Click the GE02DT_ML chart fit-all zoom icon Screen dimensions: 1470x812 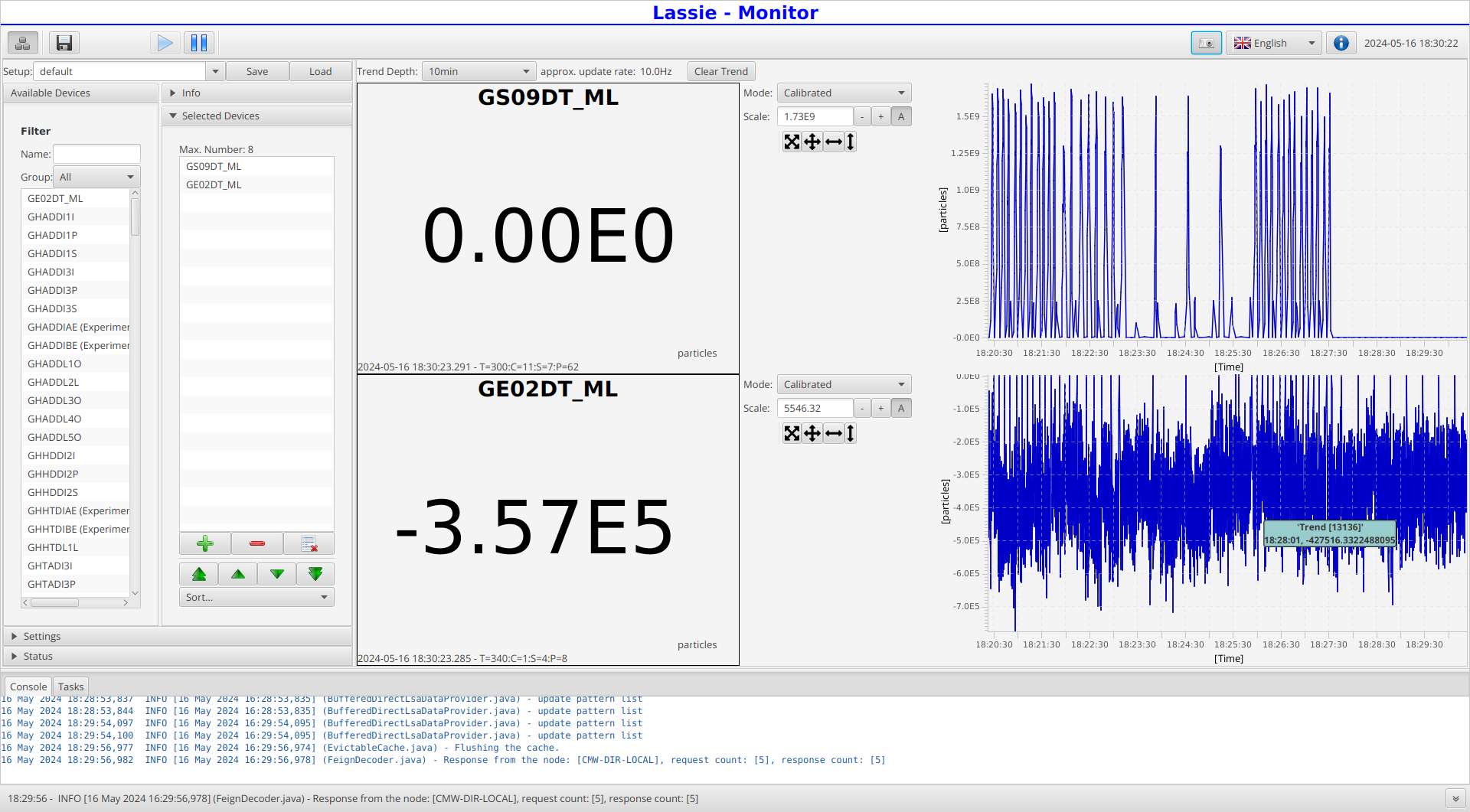(x=792, y=433)
